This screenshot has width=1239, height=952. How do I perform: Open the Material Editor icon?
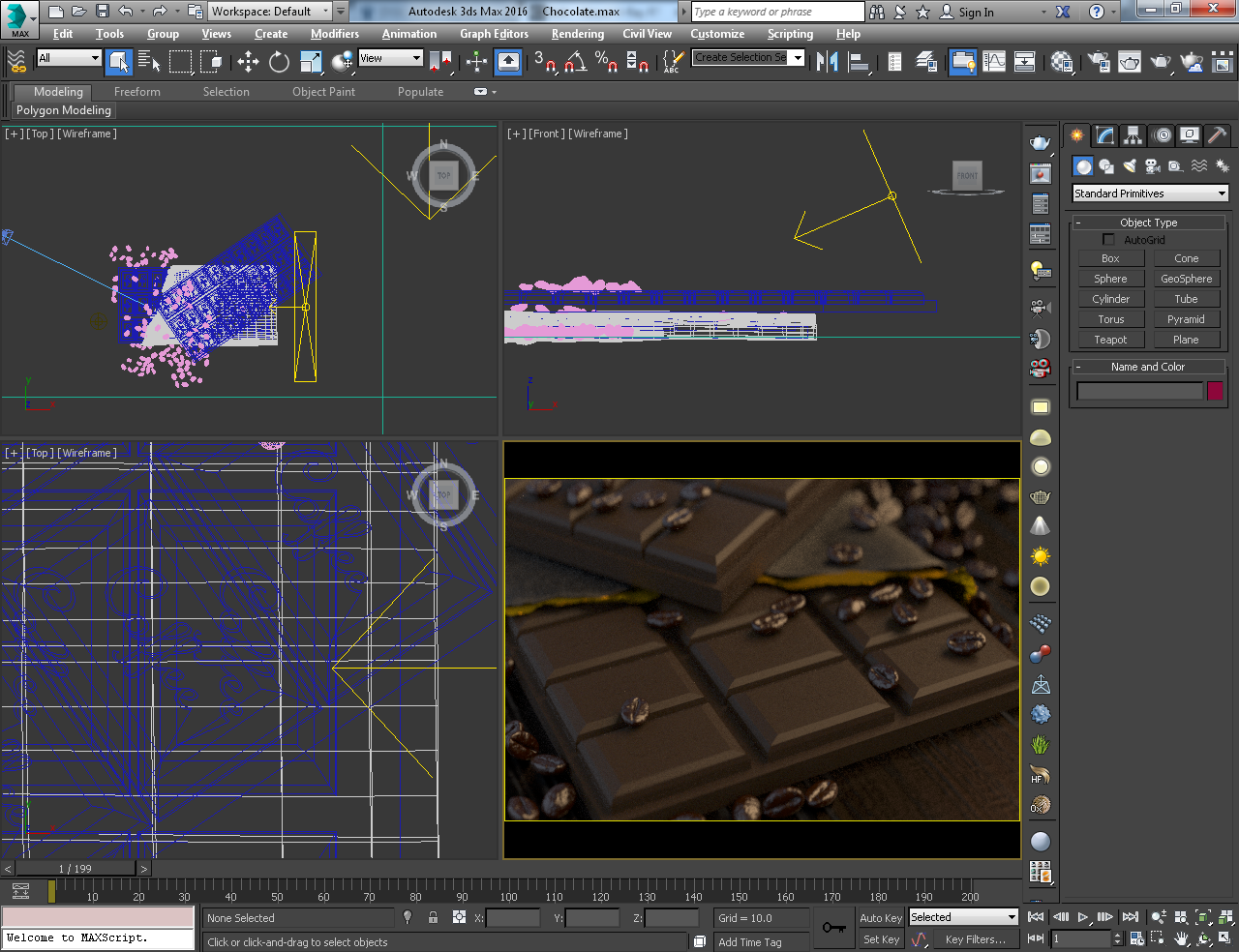(x=1060, y=62)
